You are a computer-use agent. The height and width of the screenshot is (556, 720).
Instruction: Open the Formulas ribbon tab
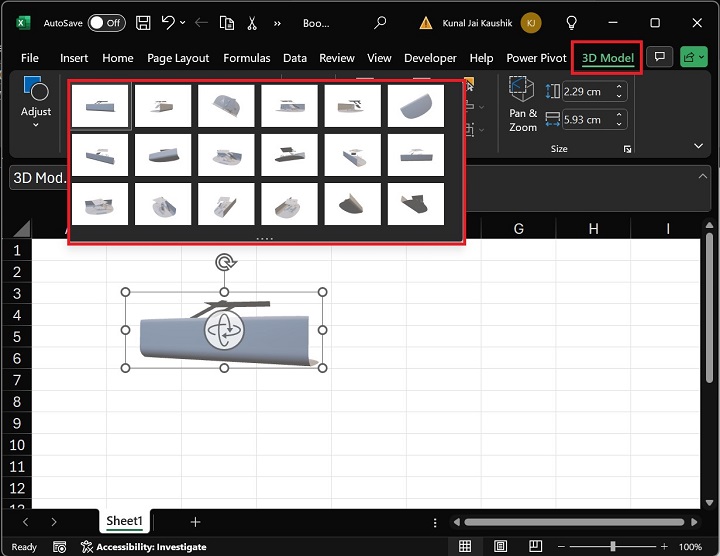[x=247, y=58]
